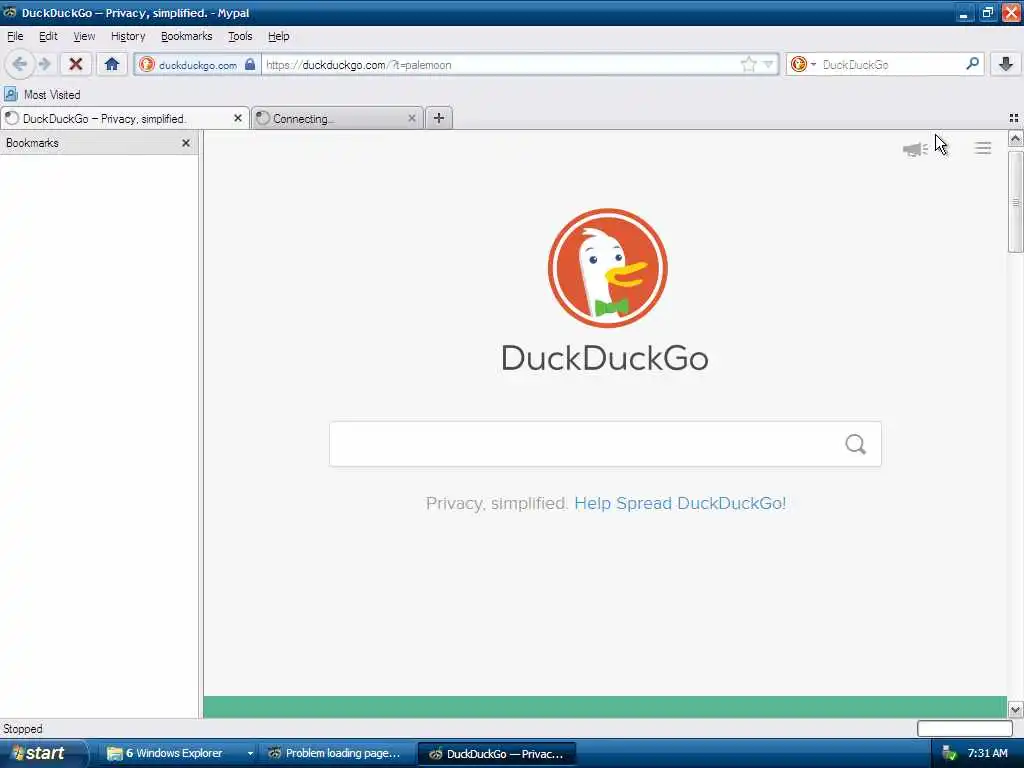This screenshot has height=768, width=1024.
Task: Open the Bookmarks menu
Action: (186, 37)
